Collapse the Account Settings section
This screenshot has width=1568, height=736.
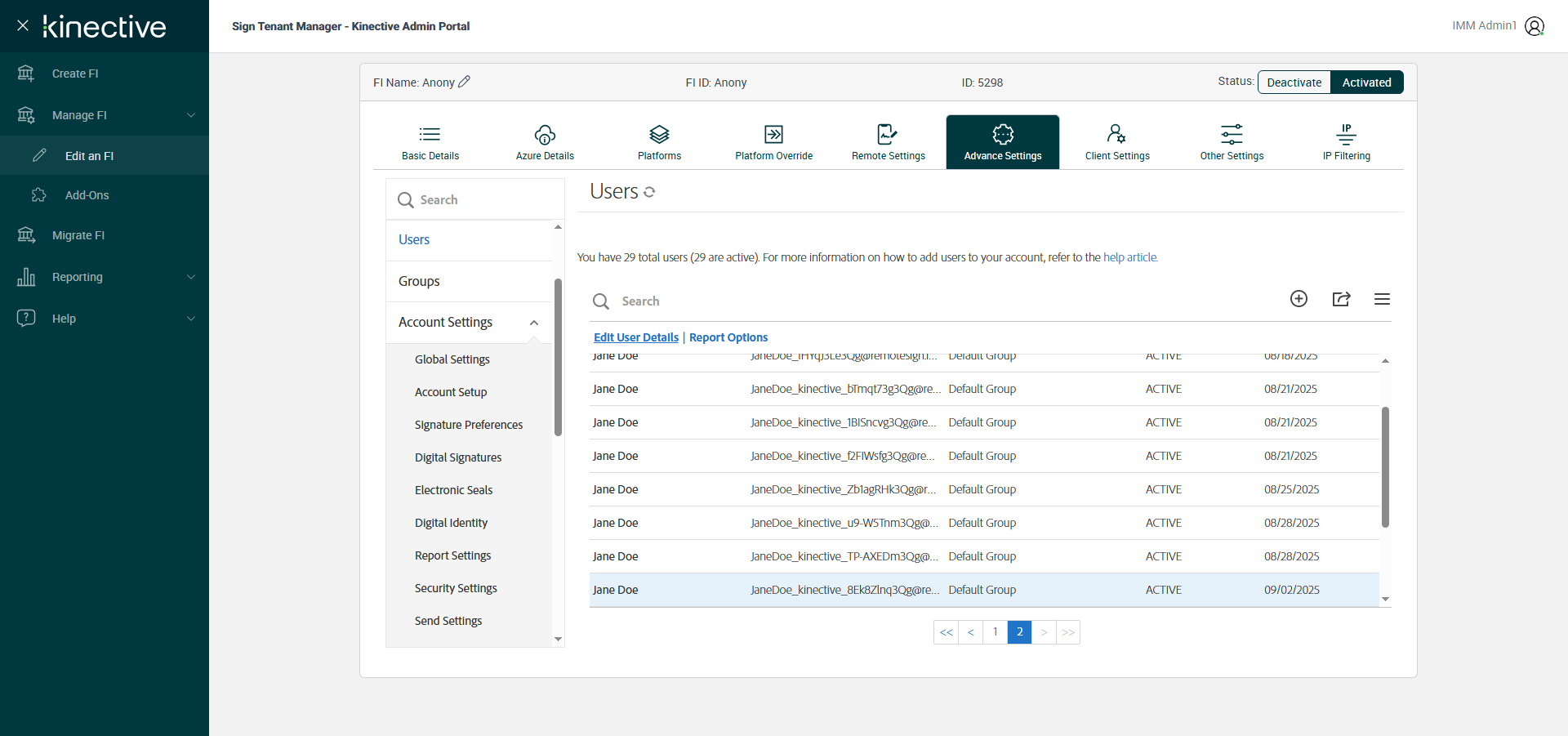click(534, 323)
